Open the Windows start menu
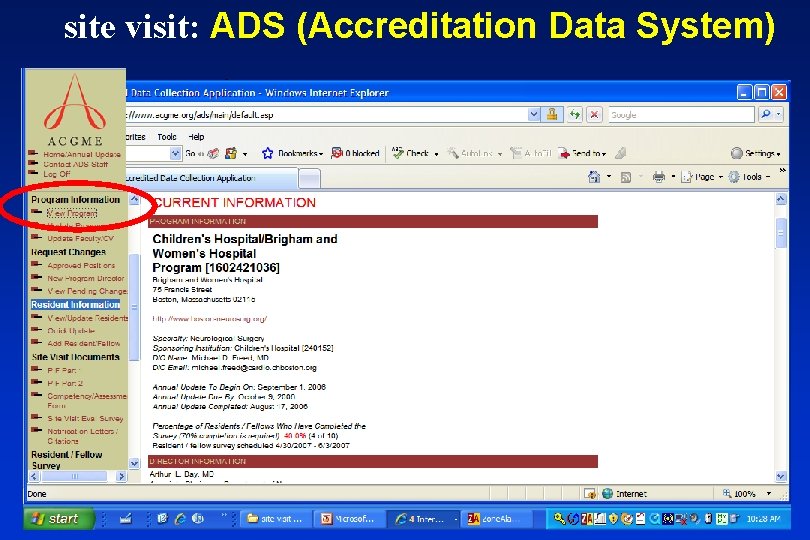The image size is (810, 540). 58,518
